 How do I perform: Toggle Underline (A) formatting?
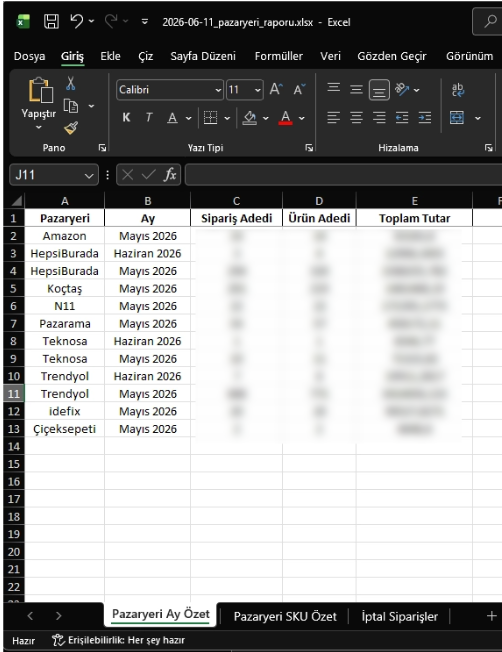point(172,118)
